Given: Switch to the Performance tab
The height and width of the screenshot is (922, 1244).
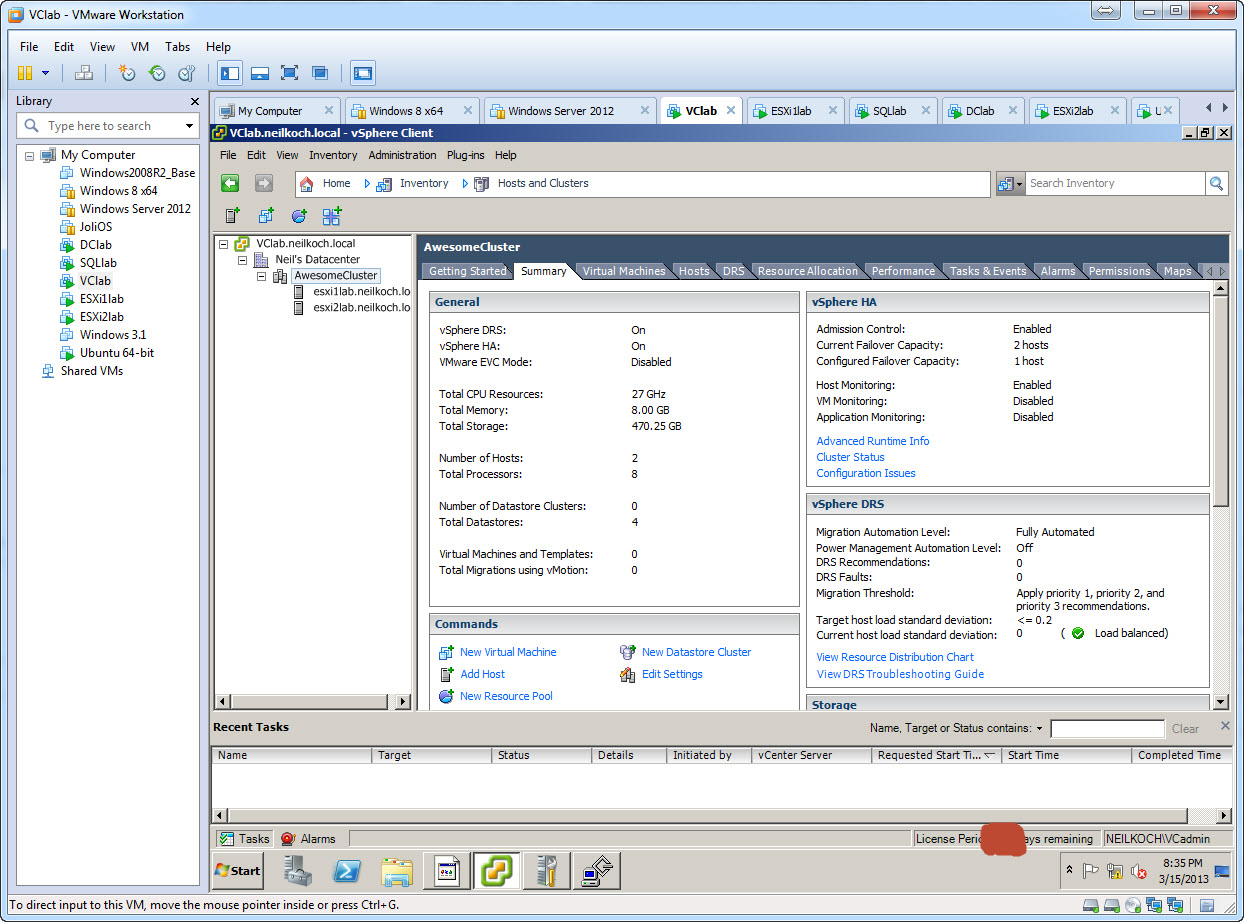Looking at the screenshot, I should [903, 271].
